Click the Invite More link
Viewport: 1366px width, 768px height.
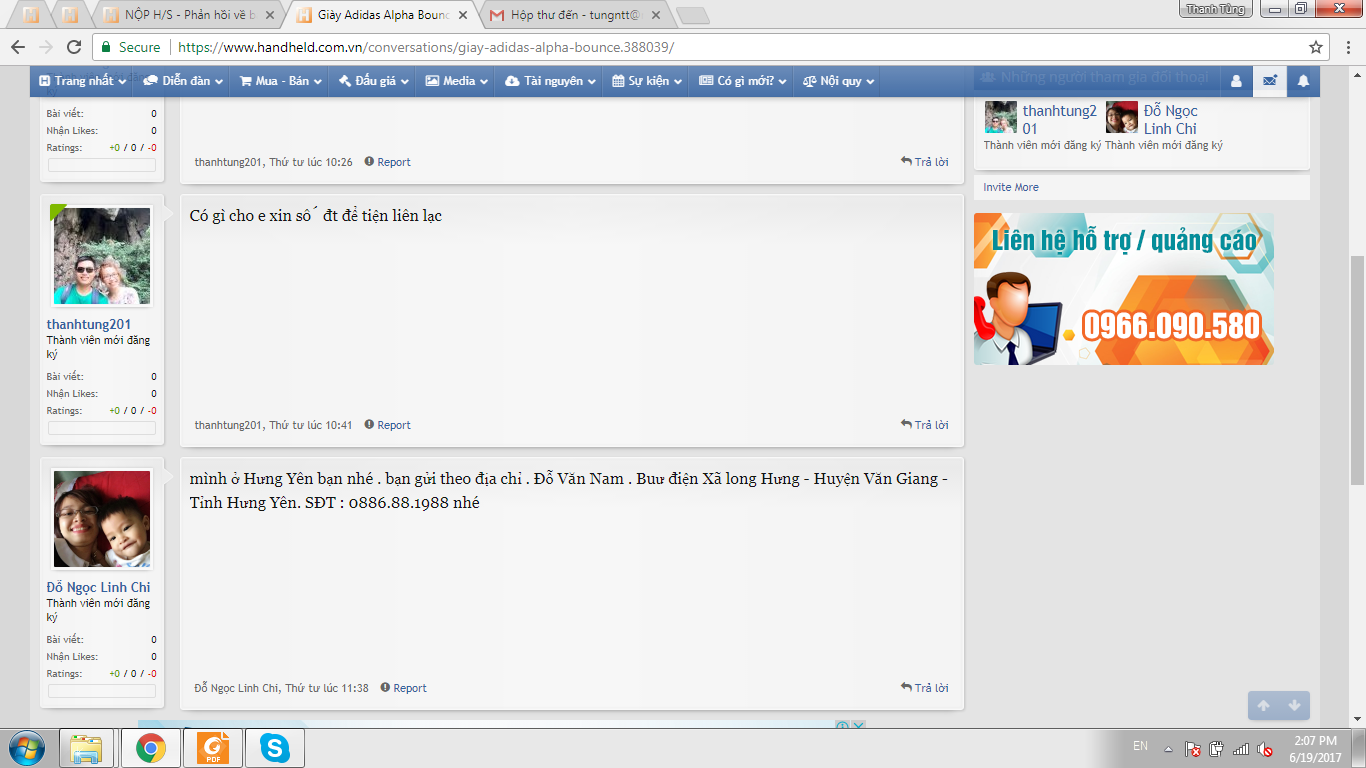[1011, 187]
